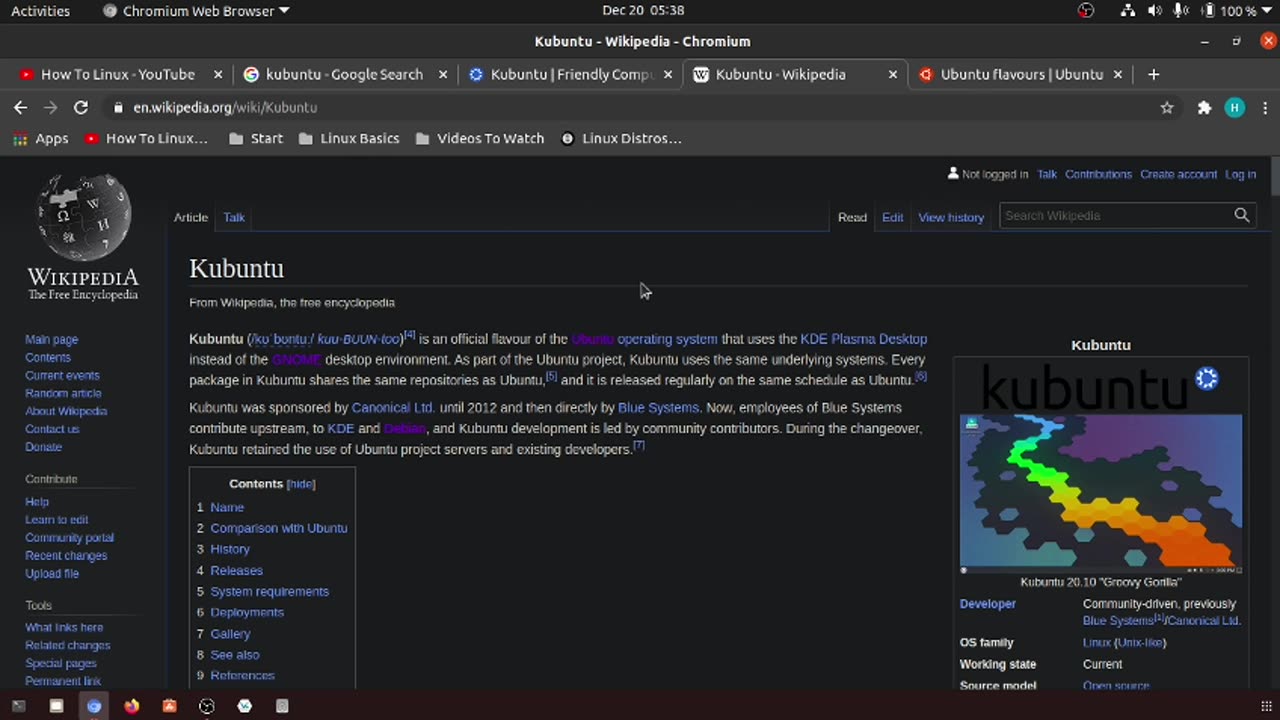Launch Firefox from the taskbar
This screenshot has width=1280, height=720.
point(132,706)
